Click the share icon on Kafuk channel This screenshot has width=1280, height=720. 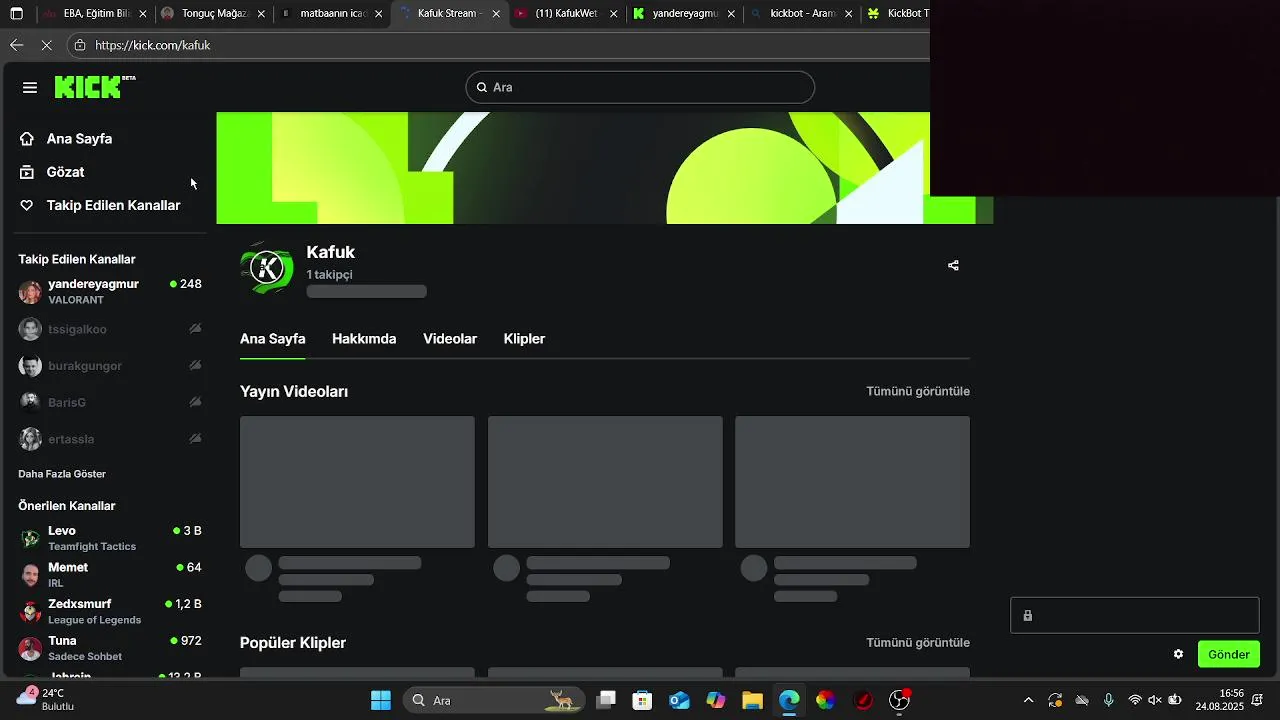953,266
